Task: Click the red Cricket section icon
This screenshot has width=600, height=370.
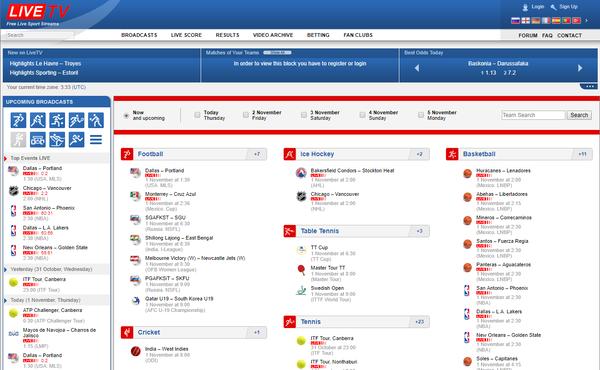Action: point(127,333)
